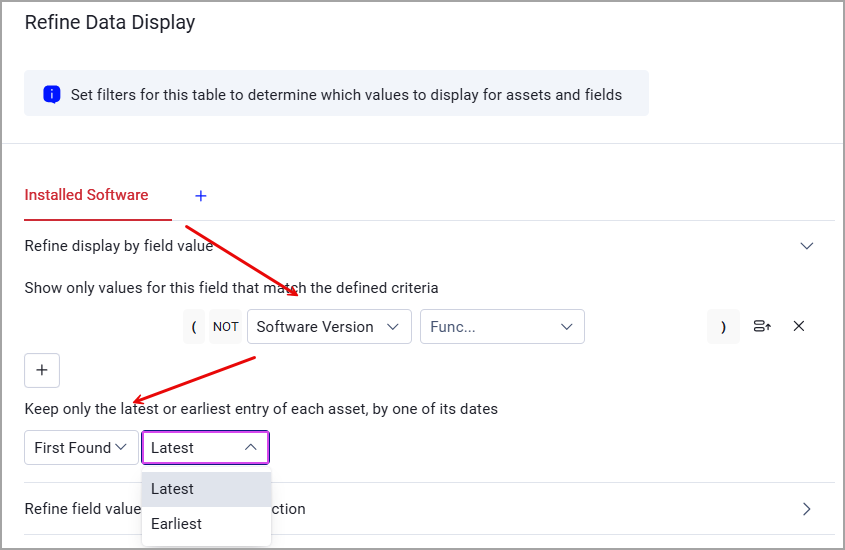
Task: Choose Earliest from the dropdown list
Action: [206, 524]
